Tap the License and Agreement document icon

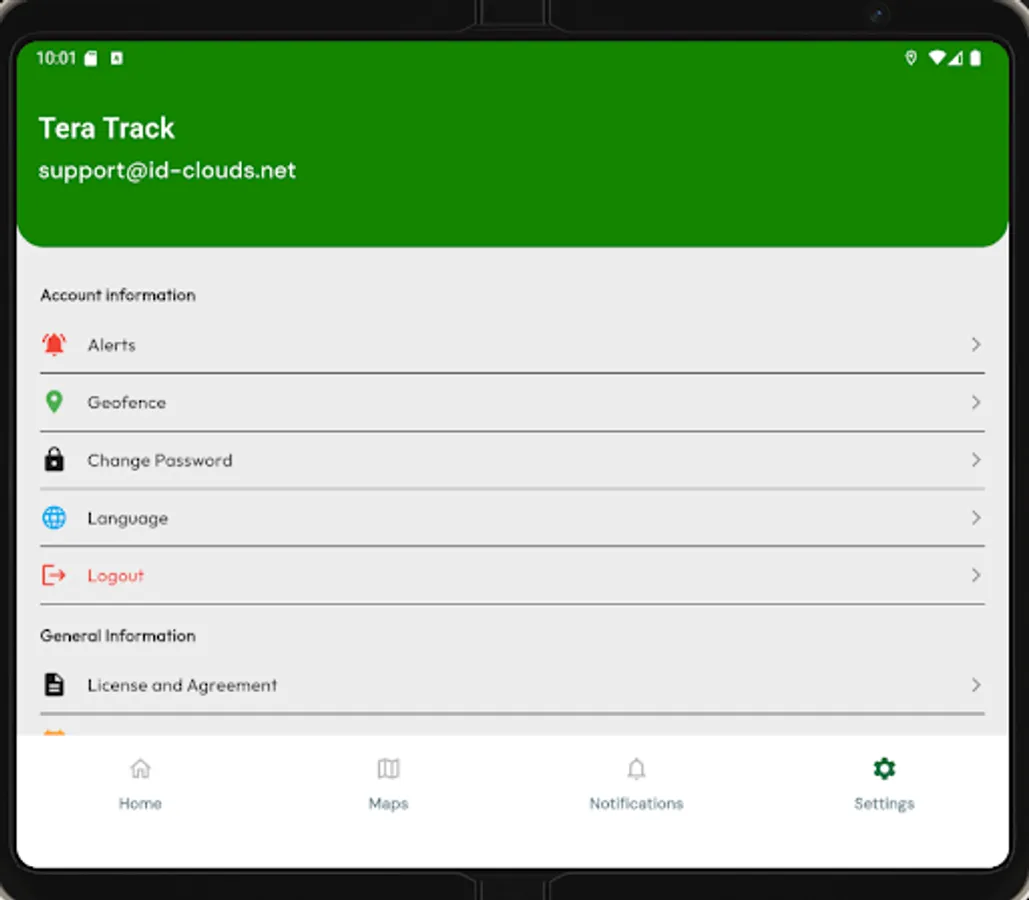54,685
